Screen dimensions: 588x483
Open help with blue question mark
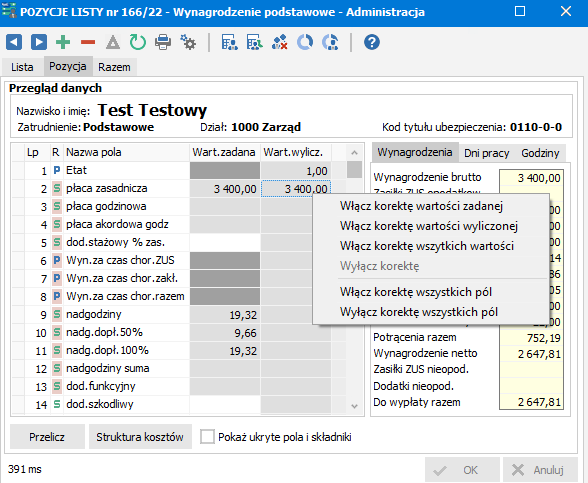coord(372,42)
